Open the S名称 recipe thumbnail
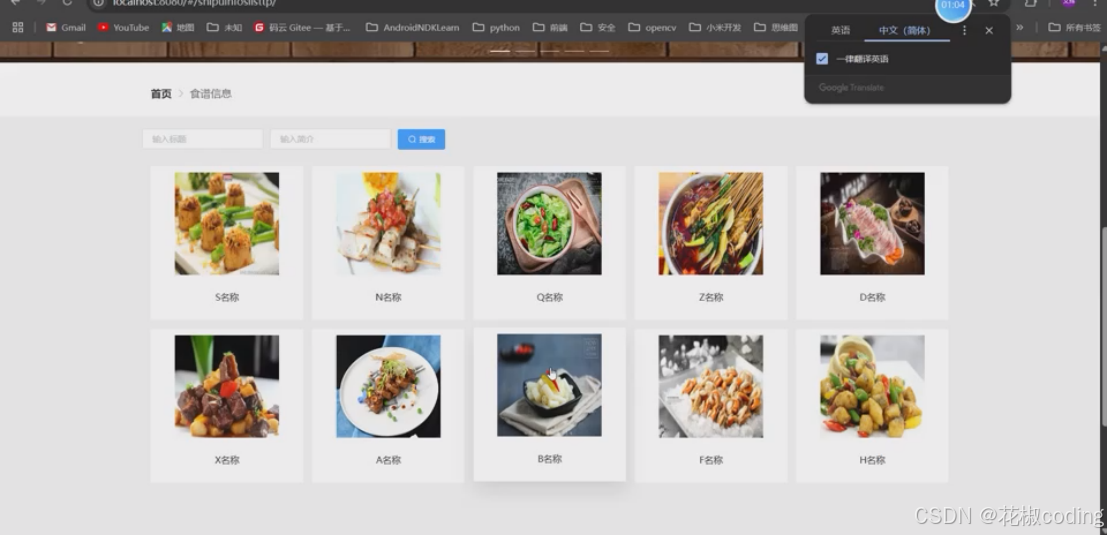The width and height of the screenshot is (1108, 536). pyautogui.click(x=227, y=224)
